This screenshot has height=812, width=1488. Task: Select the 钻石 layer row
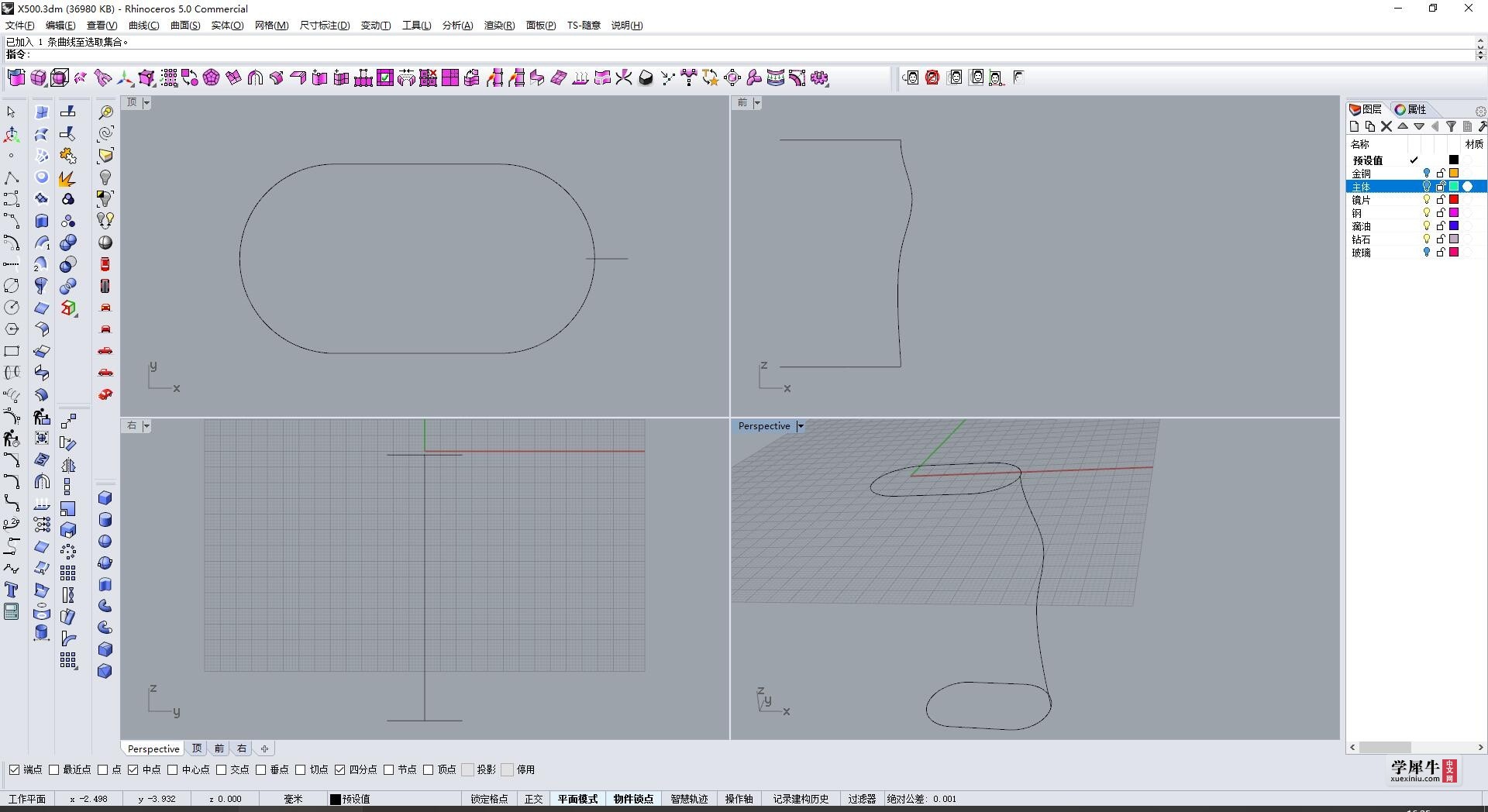(1416, 239)
